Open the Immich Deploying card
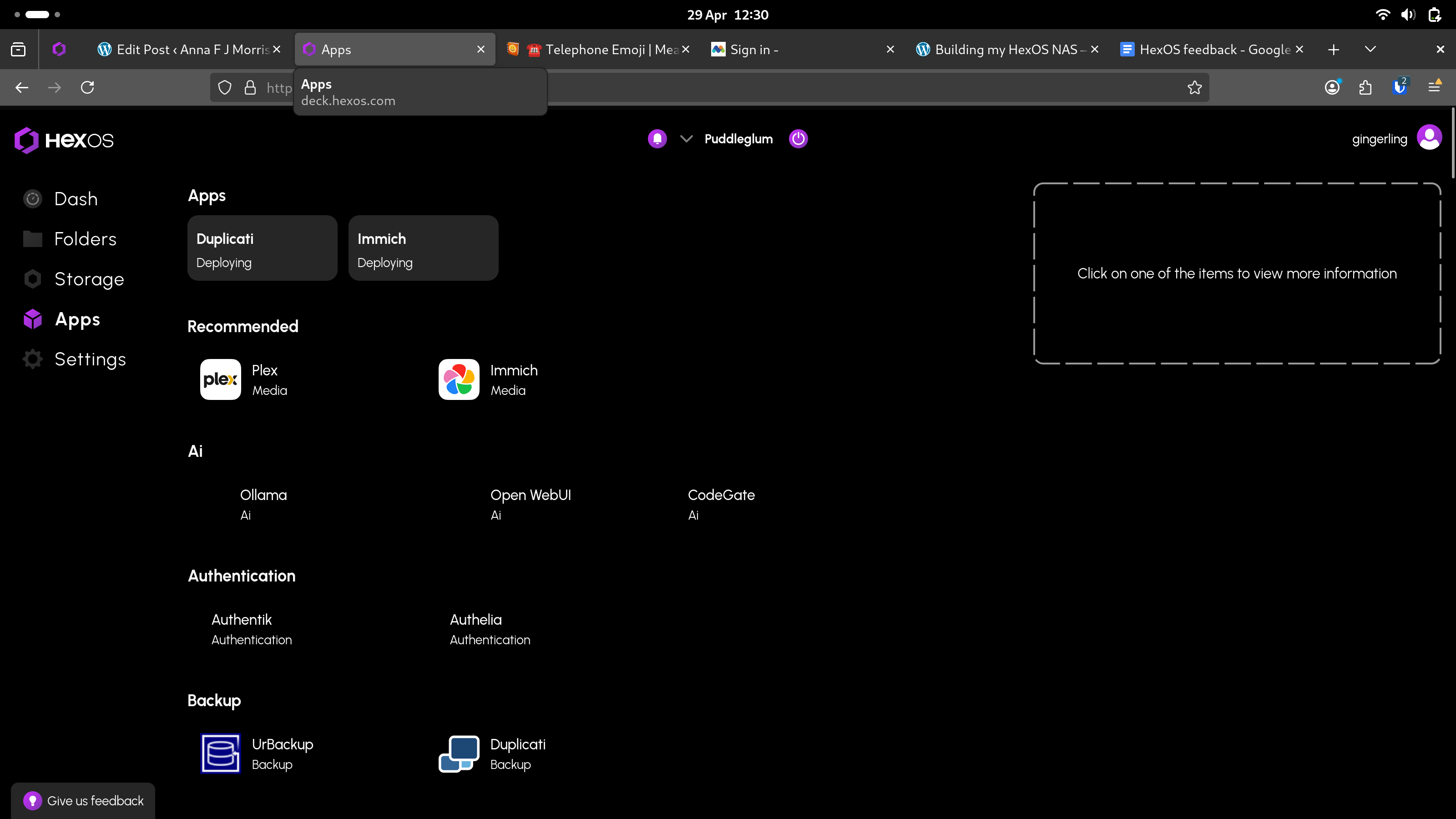1456x819 pixels. (423, 248)
